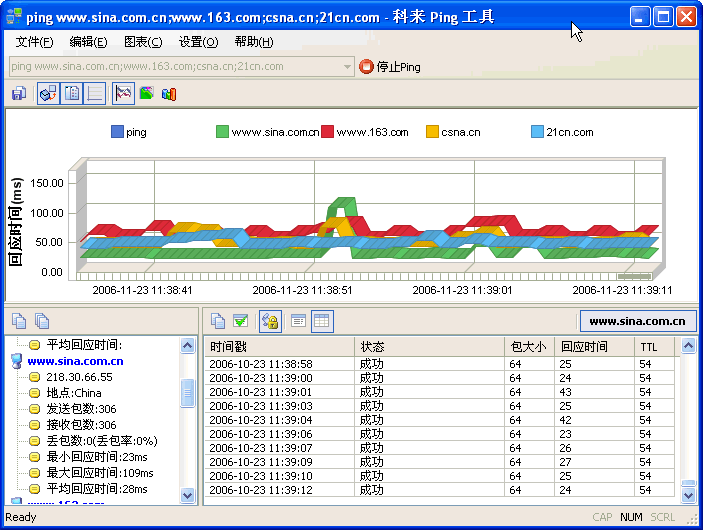Switch to the line chart view
The image size is (703, 530).
(123, 94)
